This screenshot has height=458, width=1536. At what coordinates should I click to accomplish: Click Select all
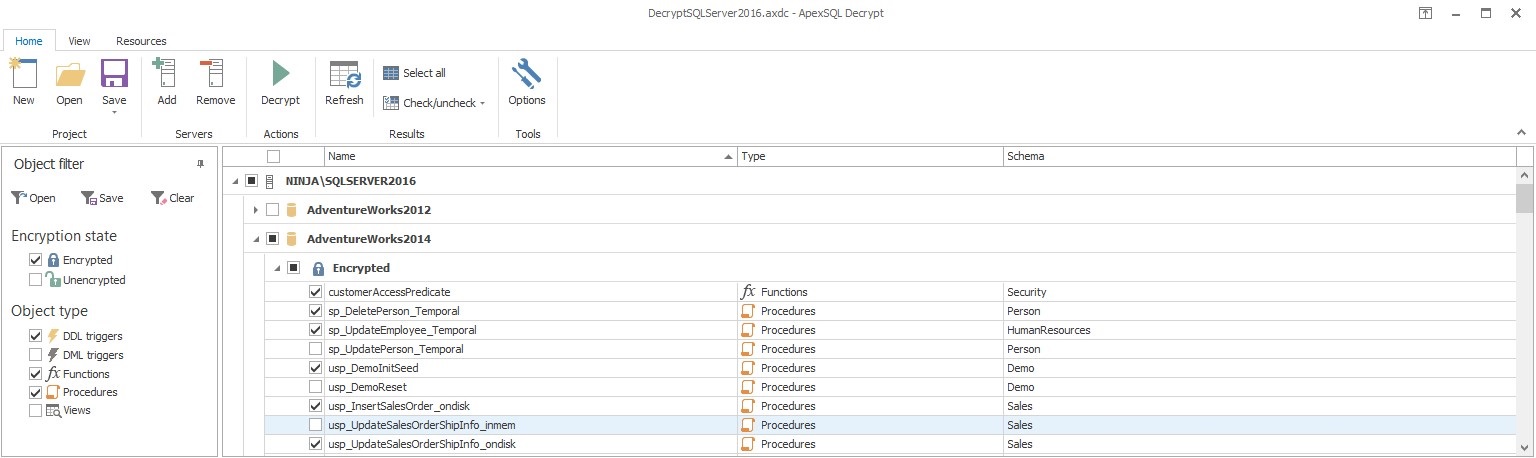pyautogui.click(x=415, y=73)
